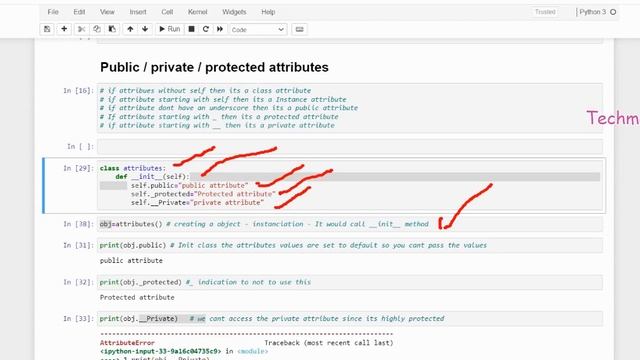Copy selected cells icon

point(97,29)
